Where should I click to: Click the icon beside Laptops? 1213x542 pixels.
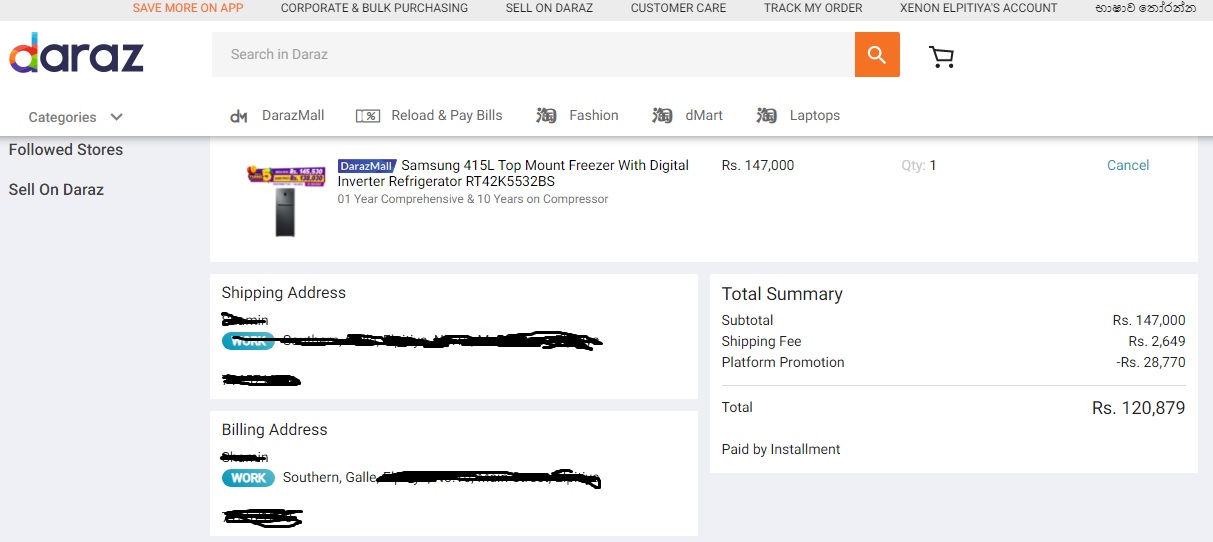coord(767,116)
